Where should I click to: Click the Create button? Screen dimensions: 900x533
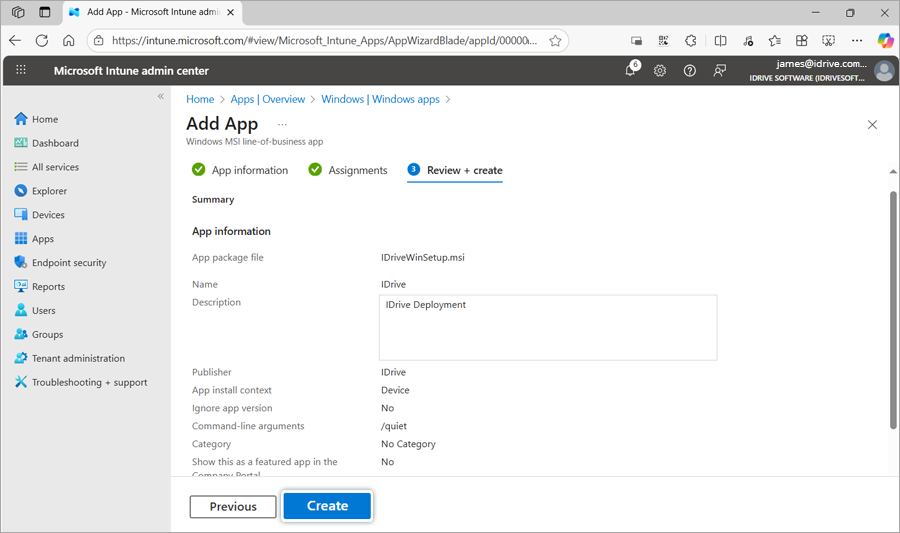(327, 506)
